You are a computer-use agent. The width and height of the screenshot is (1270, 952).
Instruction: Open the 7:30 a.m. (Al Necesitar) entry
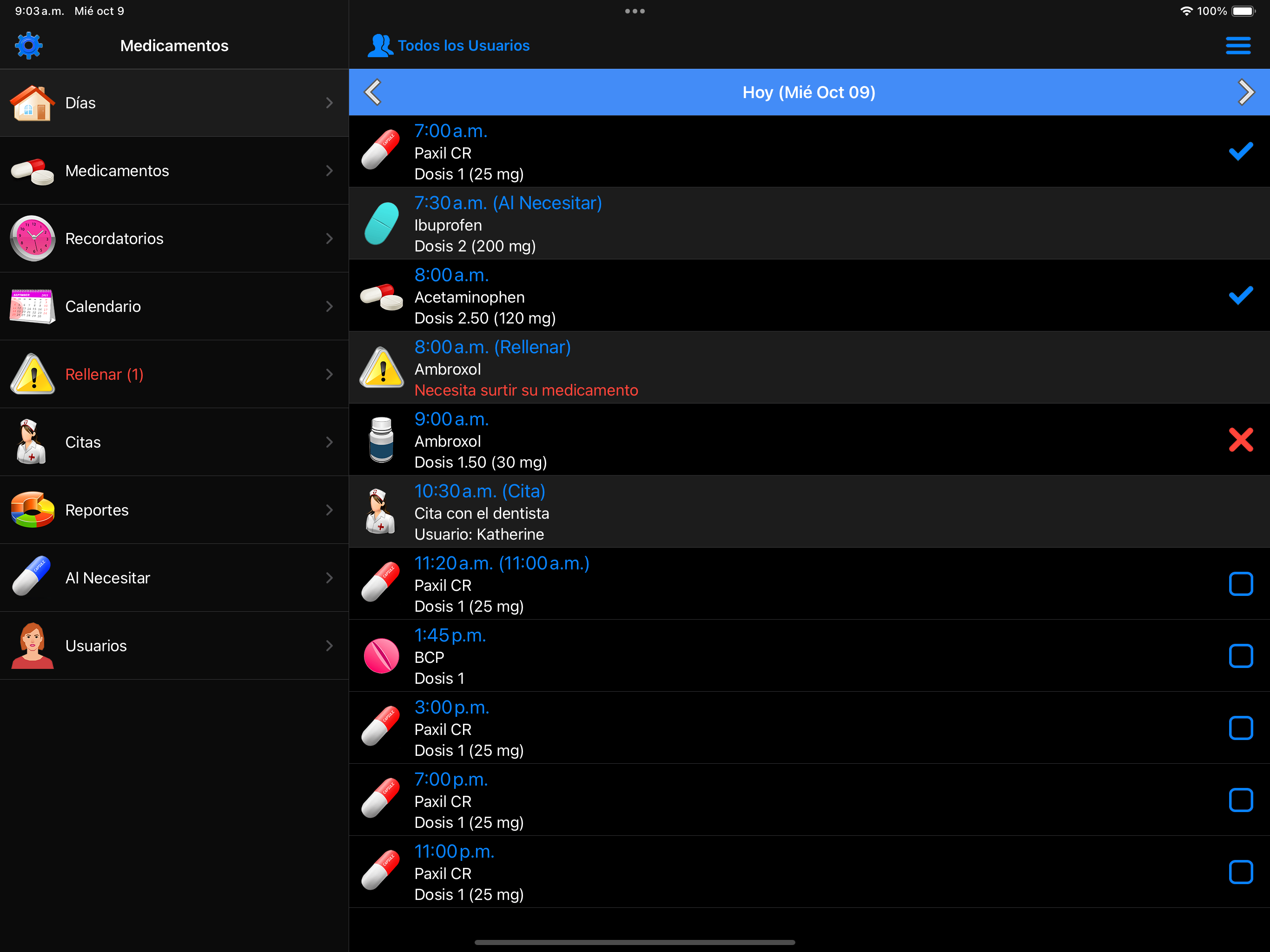coord(809,224)
